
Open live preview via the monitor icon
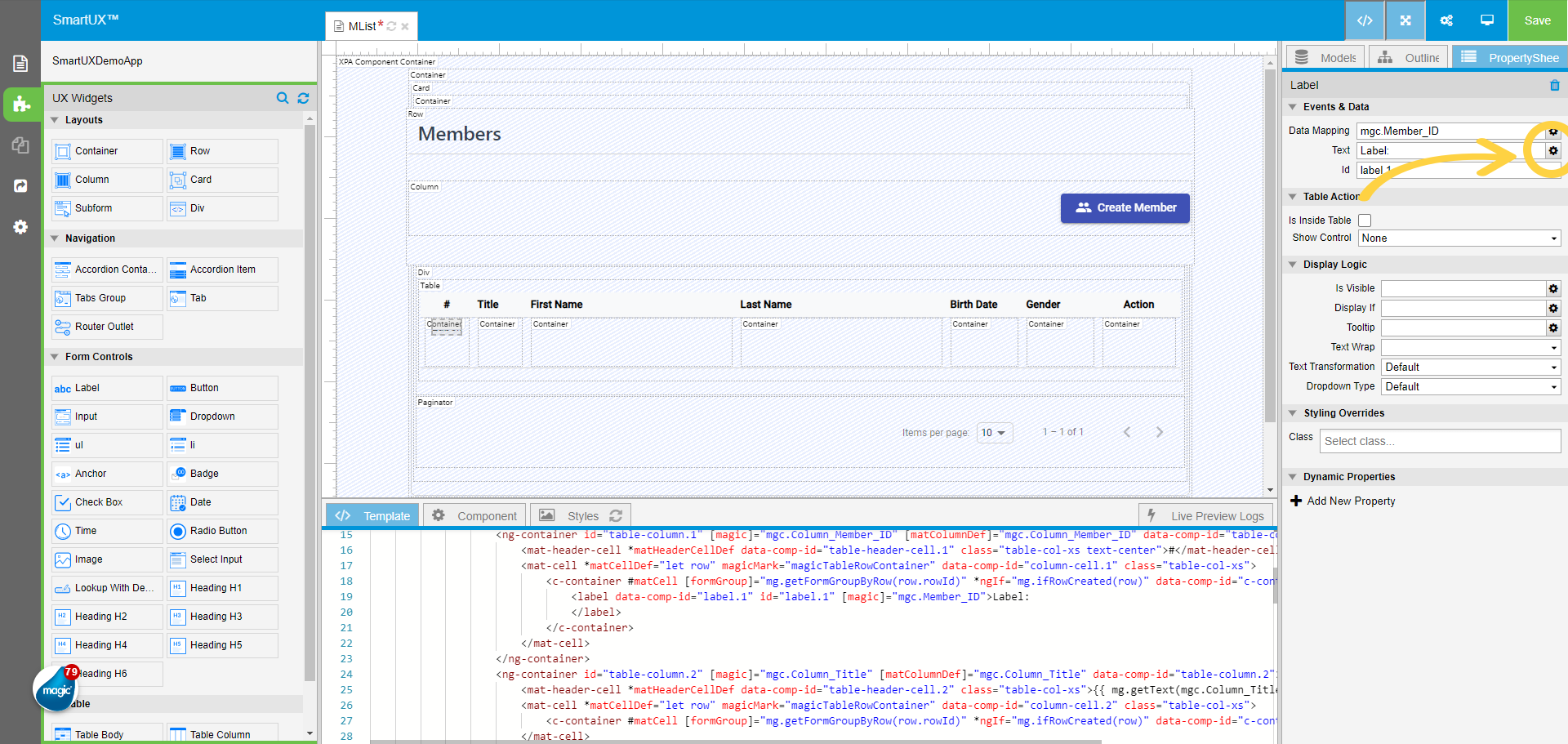pyautogui.click(x=1485, y=20)
